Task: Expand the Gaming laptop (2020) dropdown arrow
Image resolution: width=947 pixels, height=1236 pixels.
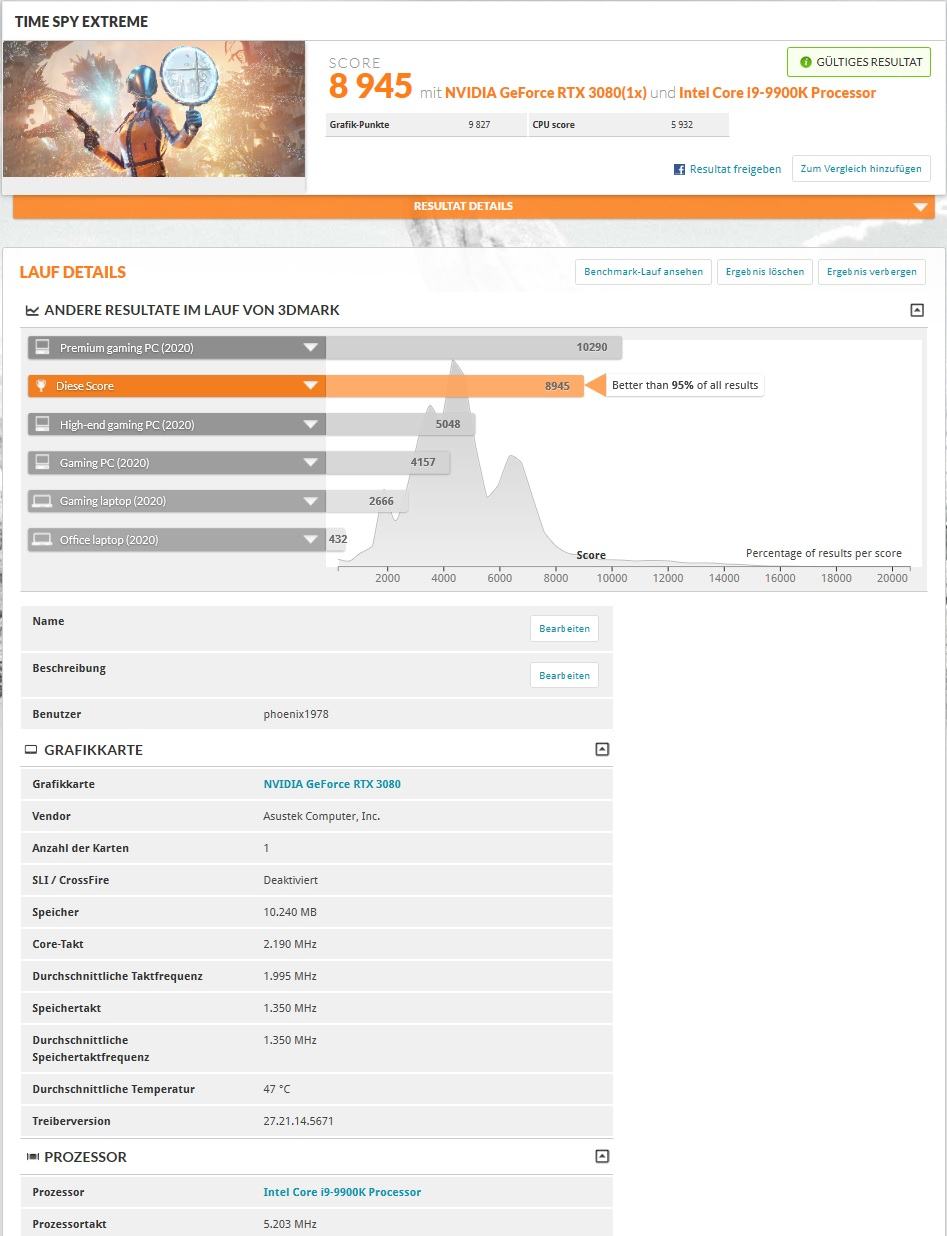Action: click(x=311, y=501)
